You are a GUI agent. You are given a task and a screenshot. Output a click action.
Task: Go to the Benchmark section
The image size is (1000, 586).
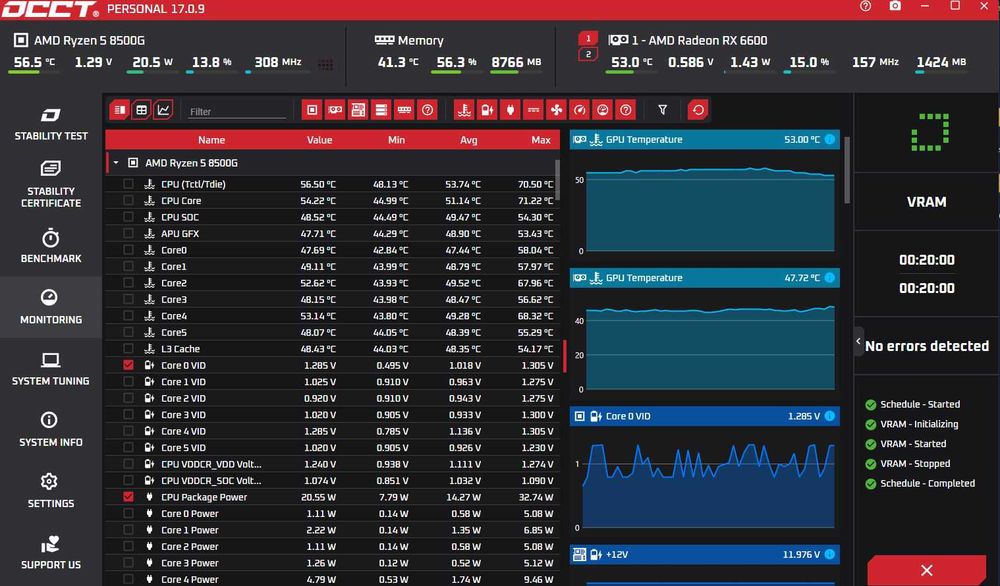point(51,246)
